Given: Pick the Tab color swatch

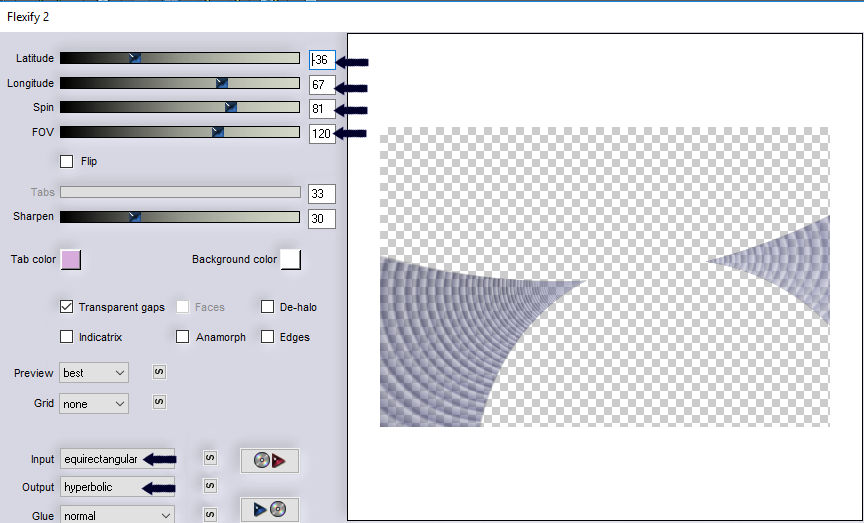Looking at the screenshot, I should click(71, 260).
